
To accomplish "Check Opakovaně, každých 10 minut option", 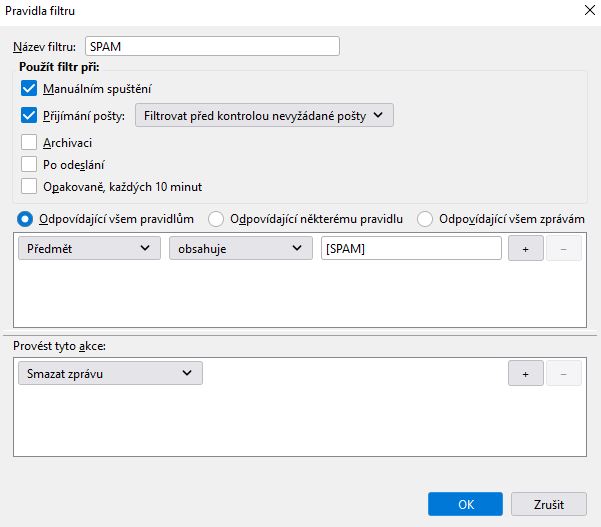I will 28,186.
